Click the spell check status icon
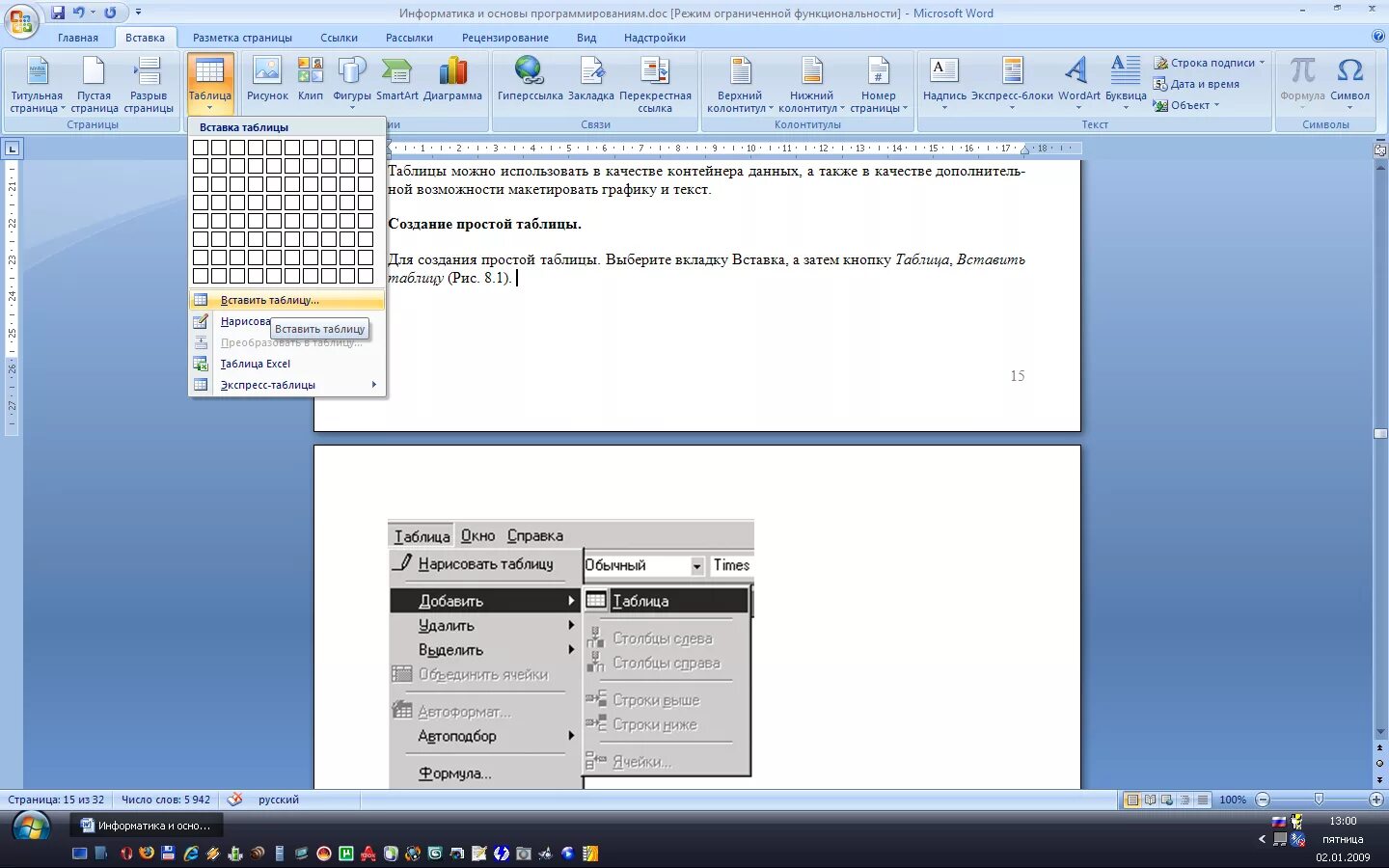1389x868 pixels. 234,800
